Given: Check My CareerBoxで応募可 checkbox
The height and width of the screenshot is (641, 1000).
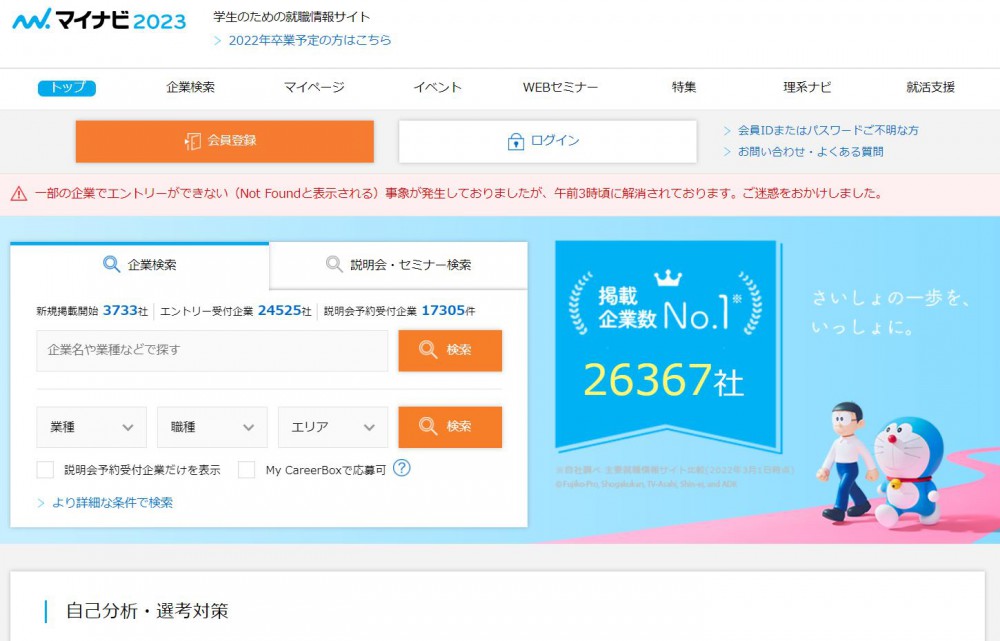Looking at the screenshot, I should [246, 469].
